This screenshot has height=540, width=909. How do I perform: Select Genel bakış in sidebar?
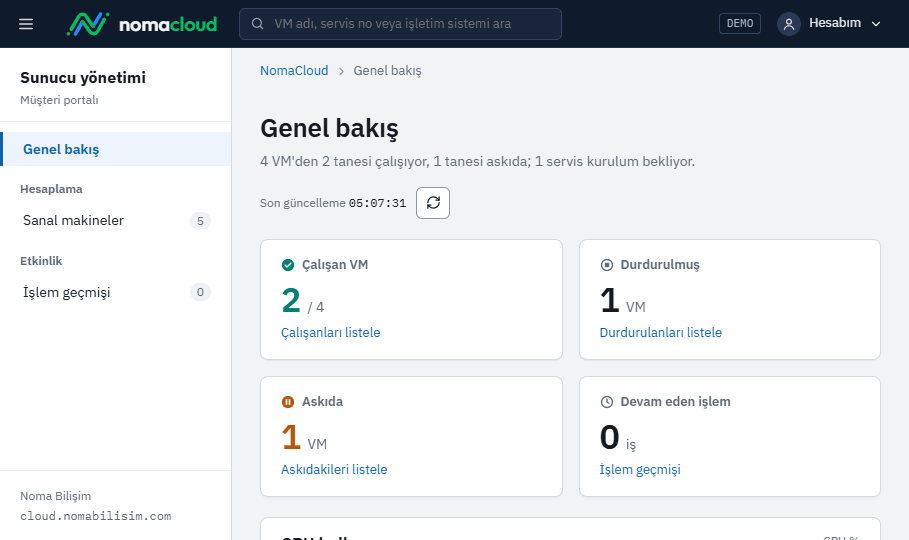(x=116, y=149)
